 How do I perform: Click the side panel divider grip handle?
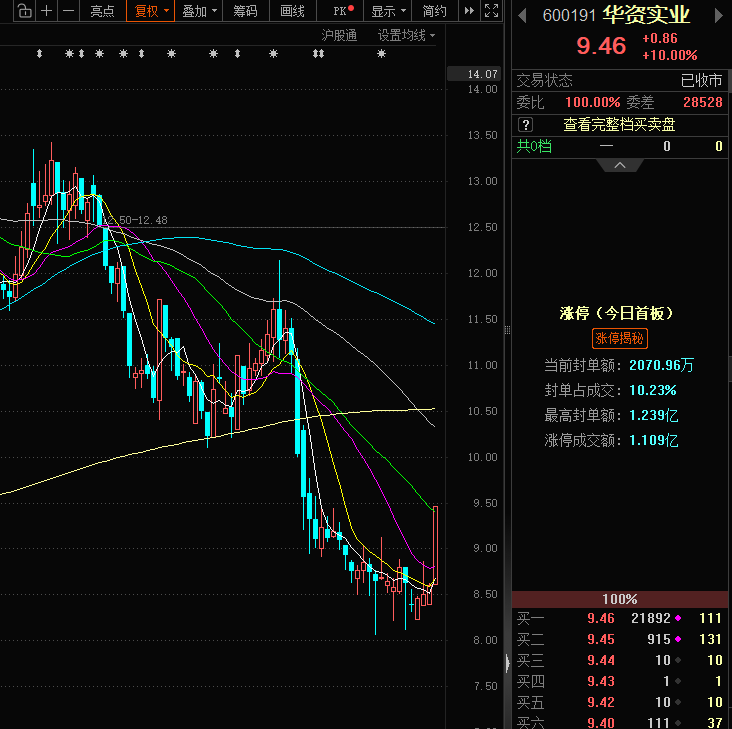point(507,330)
